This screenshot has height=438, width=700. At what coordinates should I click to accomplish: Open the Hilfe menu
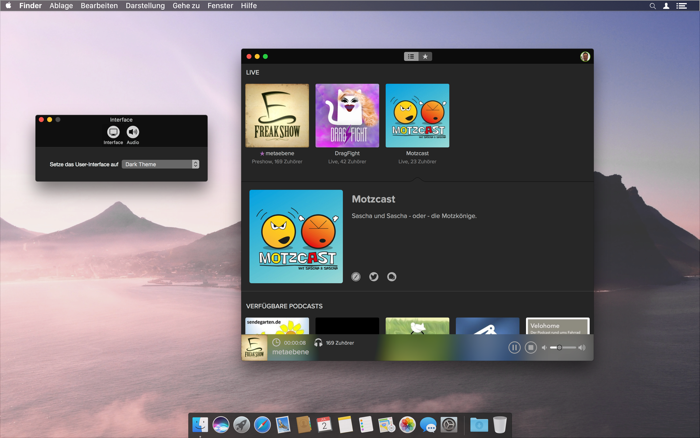(249, 6)
